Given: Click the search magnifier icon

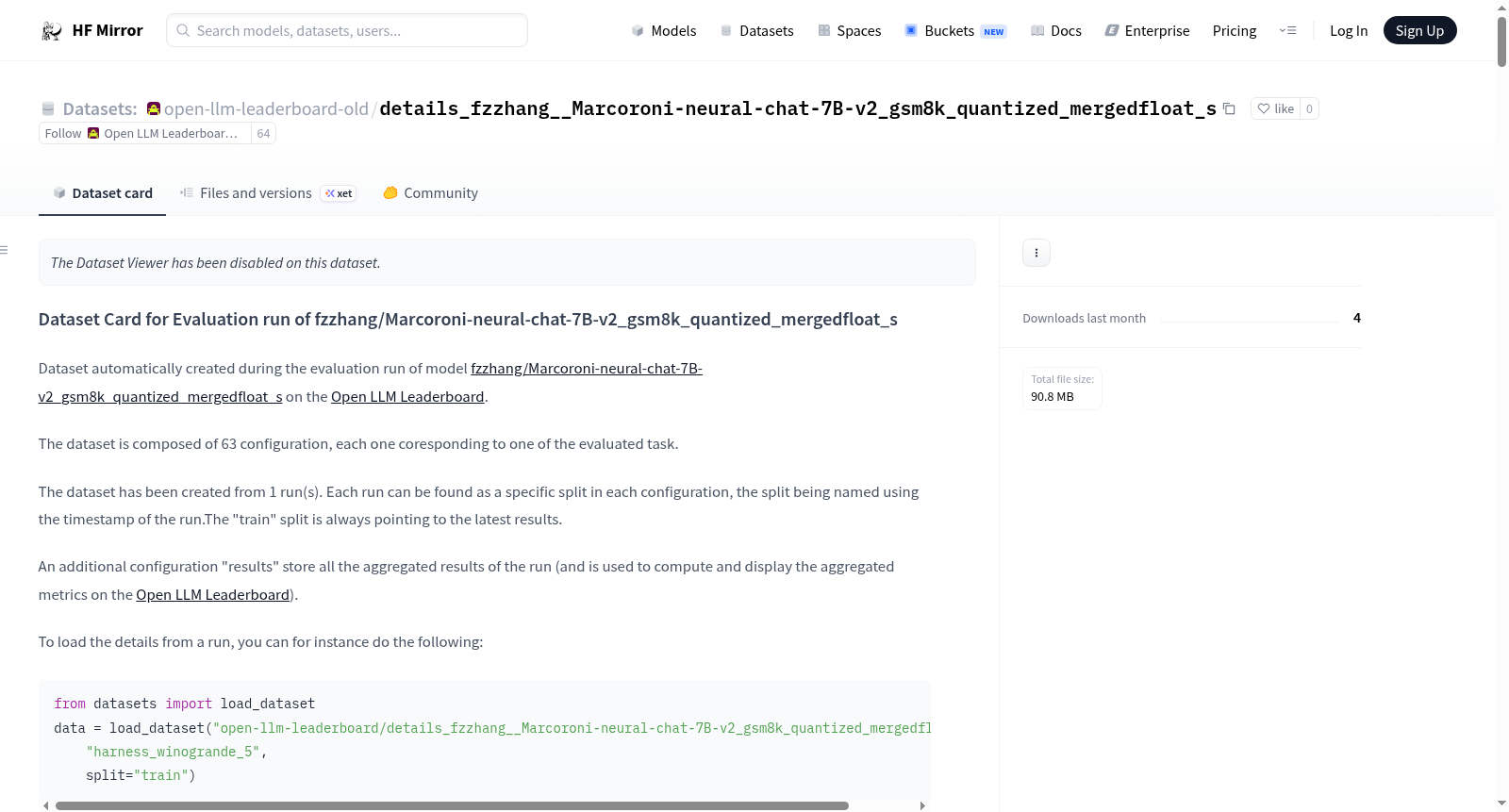Looking at the screenshot, I should [x=184, y=30].
